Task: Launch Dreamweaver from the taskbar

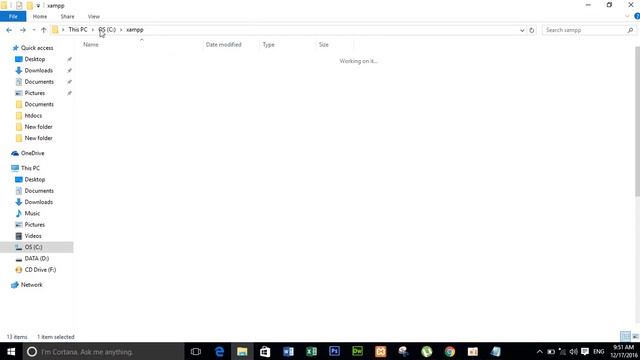Action: 357,351
